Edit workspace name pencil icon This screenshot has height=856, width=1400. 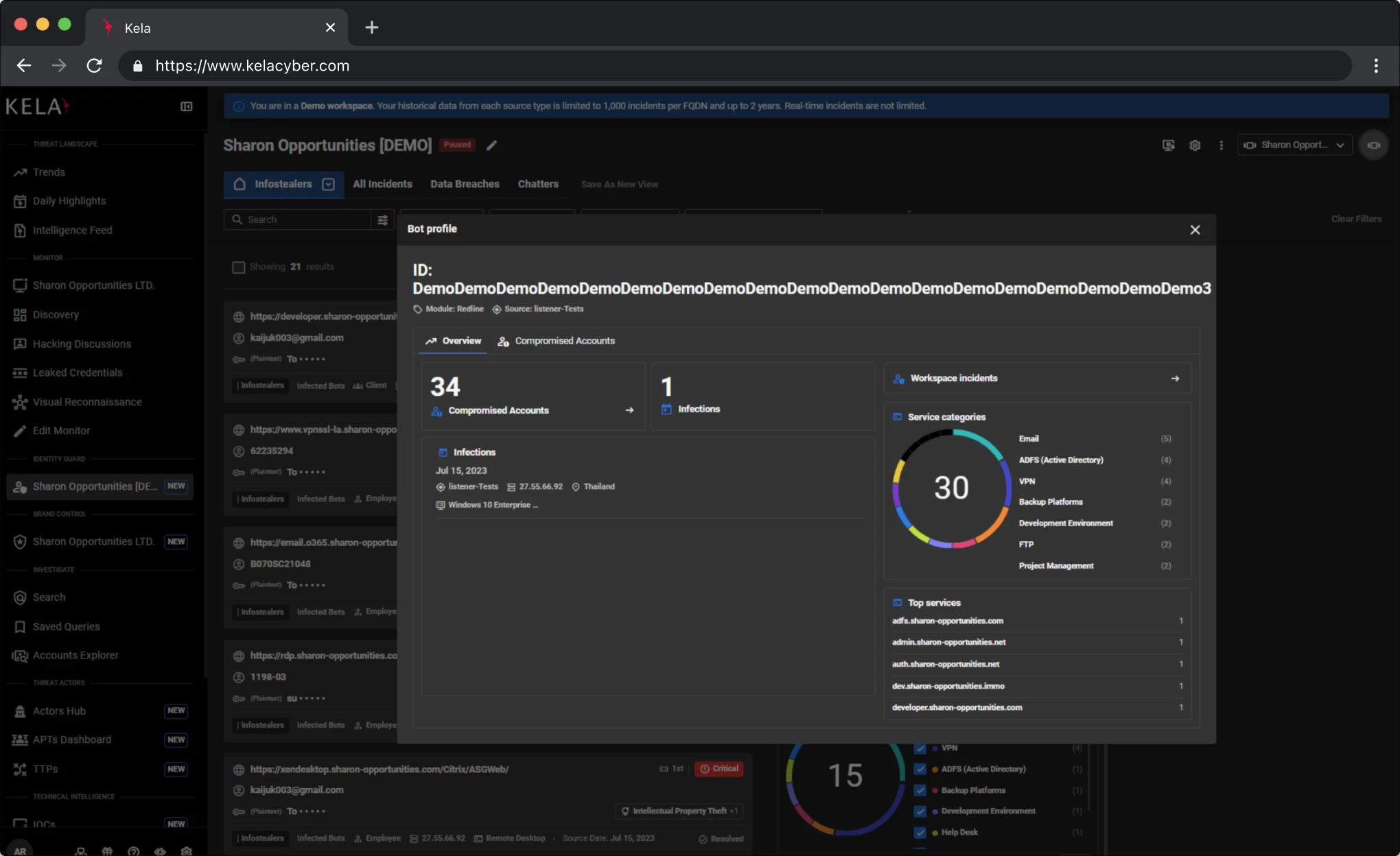(491, 145)
